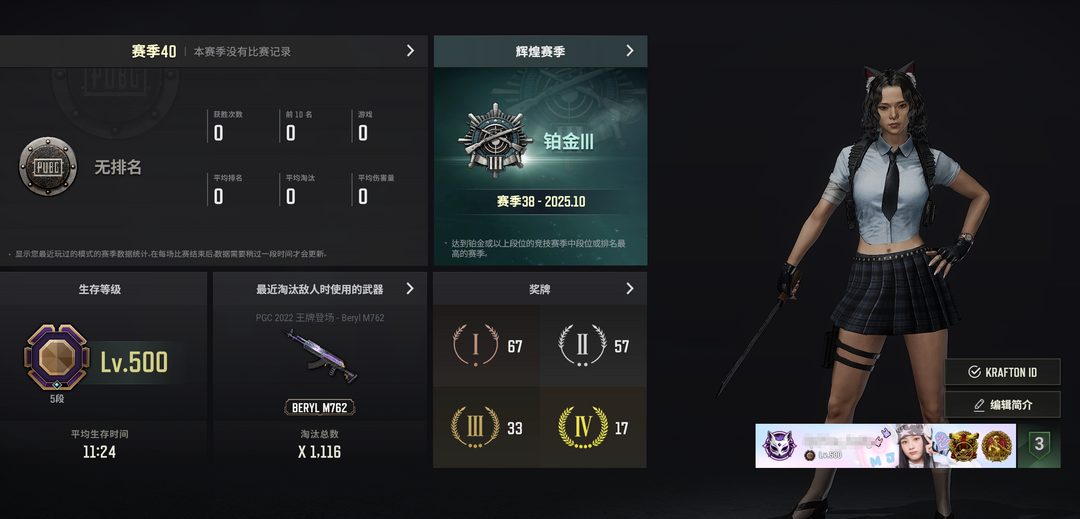Click the bronze medal III laurel icon
Viewport: 1080px width, 519px height.
tap(475, 427)
